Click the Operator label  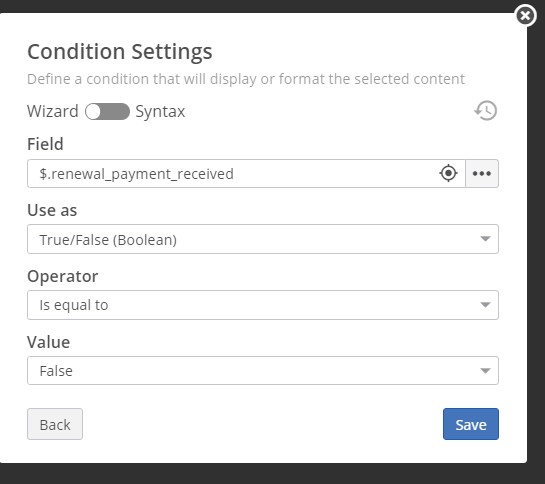click(x=63, y=276)
